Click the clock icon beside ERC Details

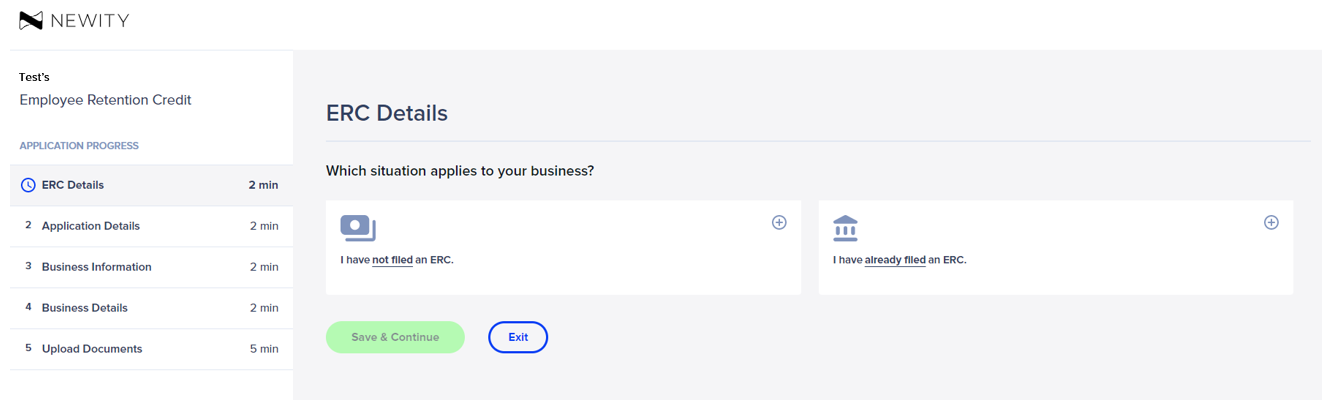tap(28, 185)
